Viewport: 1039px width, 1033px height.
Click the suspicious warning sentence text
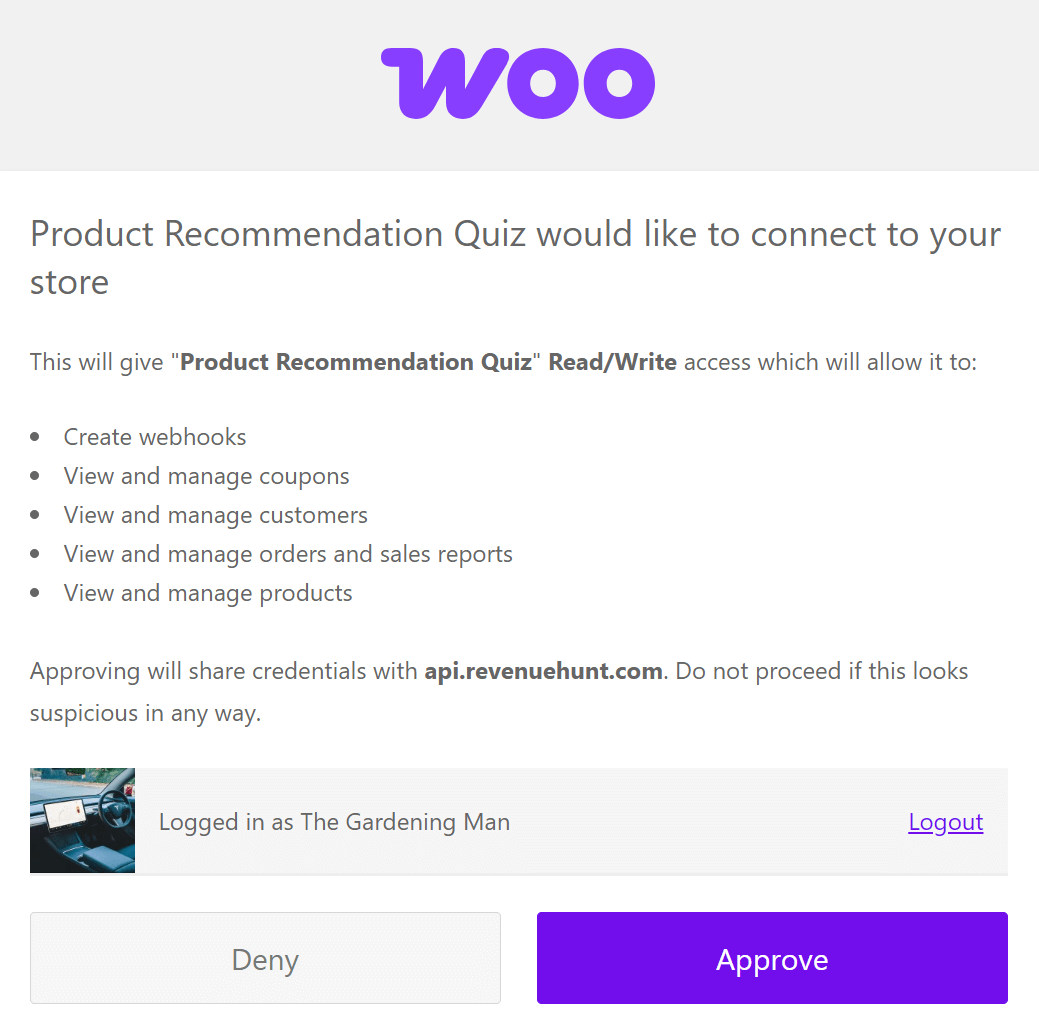coord(500,691)
